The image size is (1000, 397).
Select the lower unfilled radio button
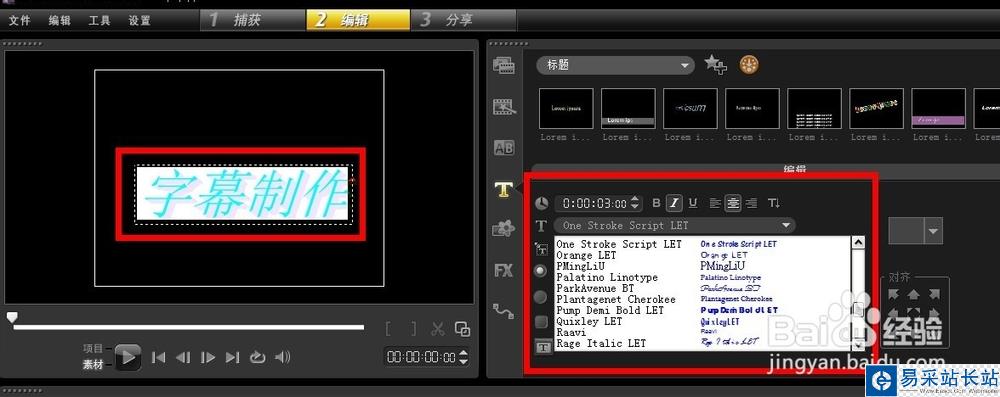[x=541, y=297]
